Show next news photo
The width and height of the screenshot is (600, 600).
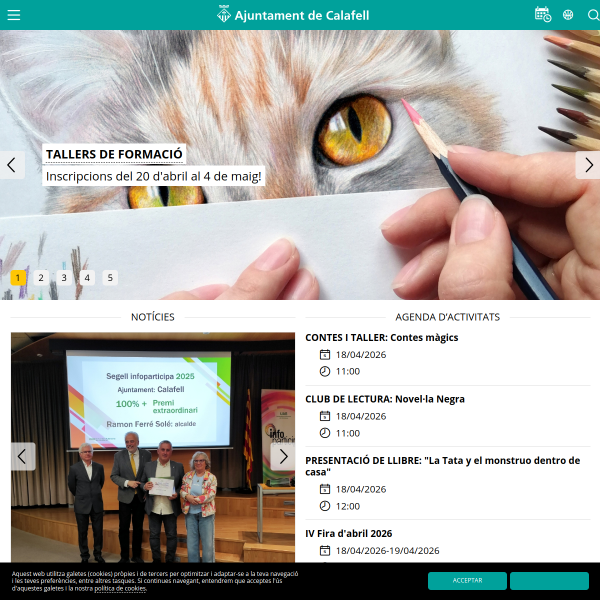pyautogui.click(x=283, y=456)
